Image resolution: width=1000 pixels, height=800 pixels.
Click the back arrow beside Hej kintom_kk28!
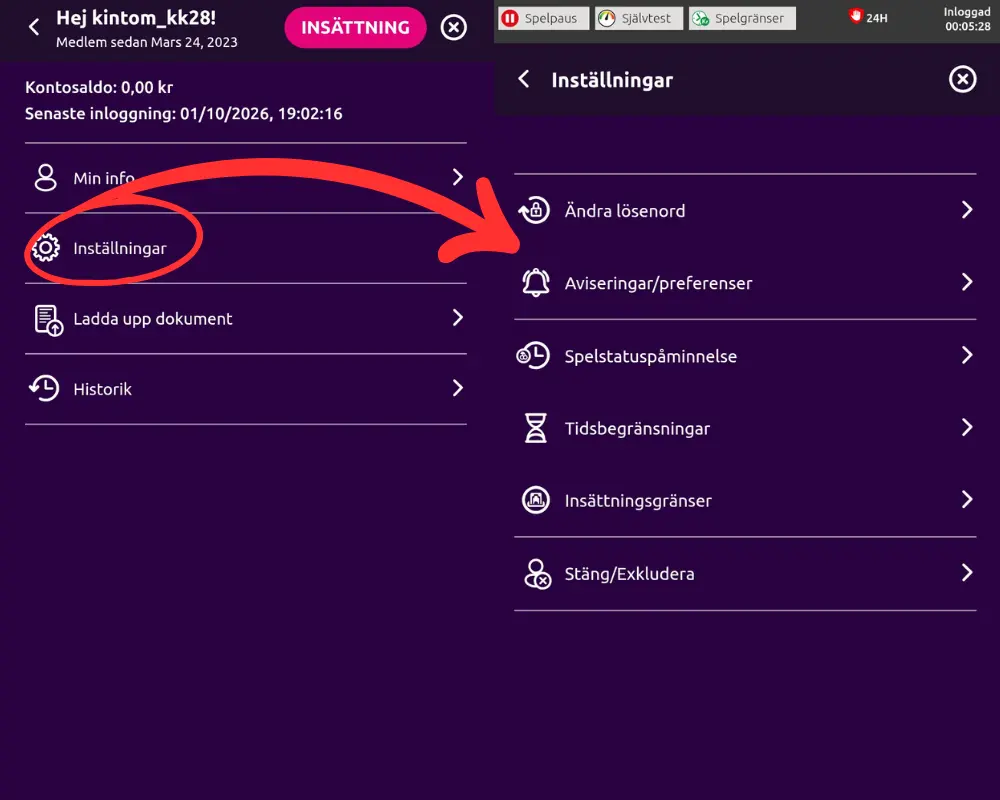(34, 27)
